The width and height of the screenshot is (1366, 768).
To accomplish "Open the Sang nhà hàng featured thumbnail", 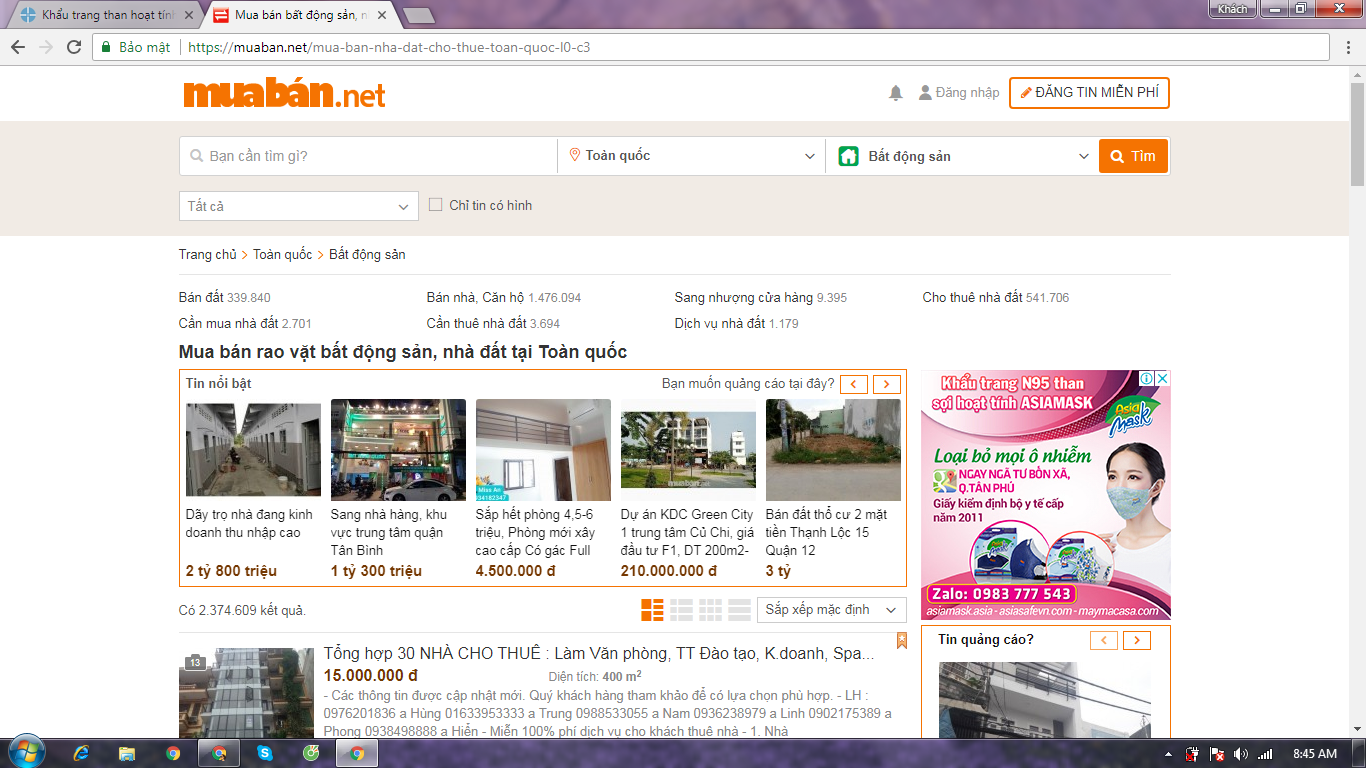I will tap(398, 450).
